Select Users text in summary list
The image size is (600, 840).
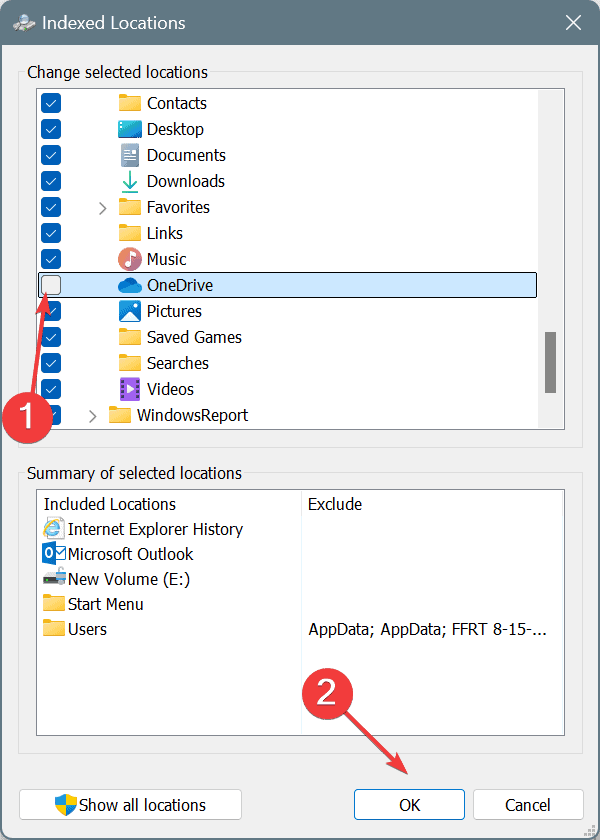[87, 628]
